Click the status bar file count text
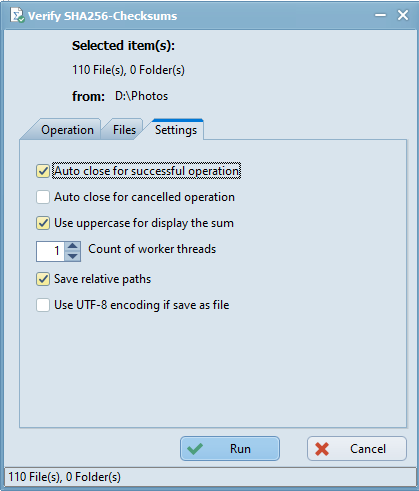Viewport: 419px width, 491px height. pos(64,477)
